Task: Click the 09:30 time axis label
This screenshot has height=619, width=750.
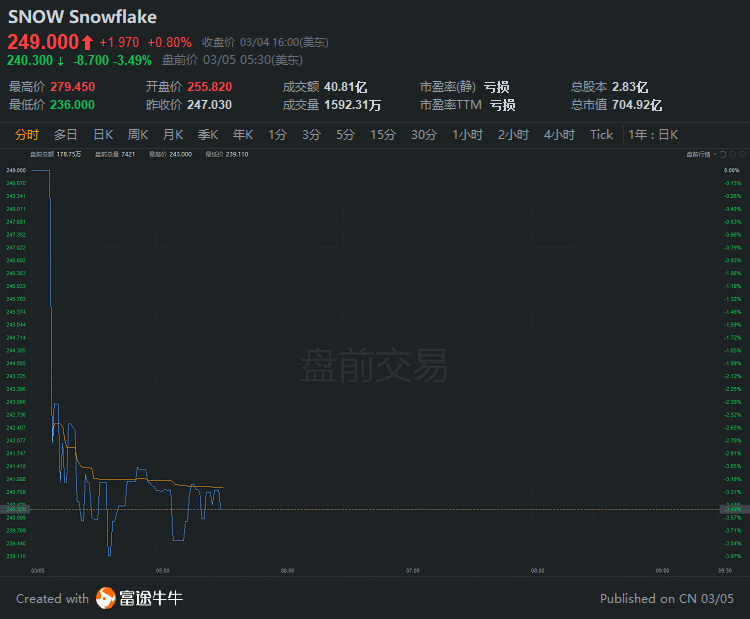Action: 725,571
